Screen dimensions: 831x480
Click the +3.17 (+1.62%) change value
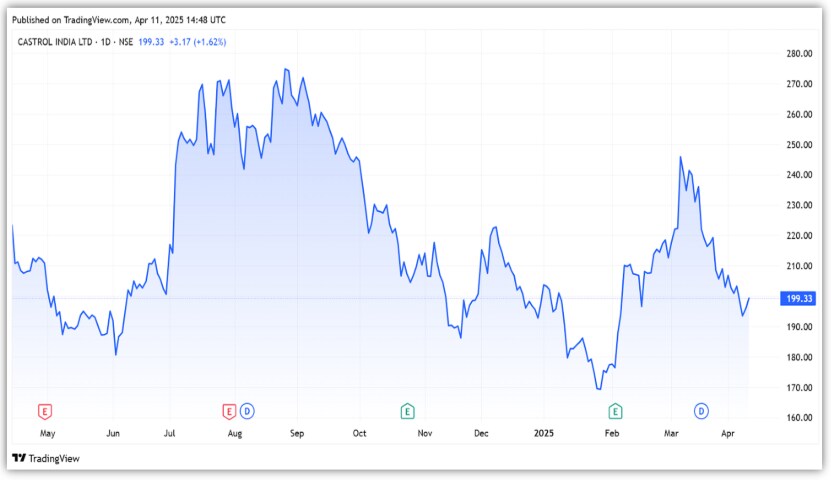coord(198,42)
